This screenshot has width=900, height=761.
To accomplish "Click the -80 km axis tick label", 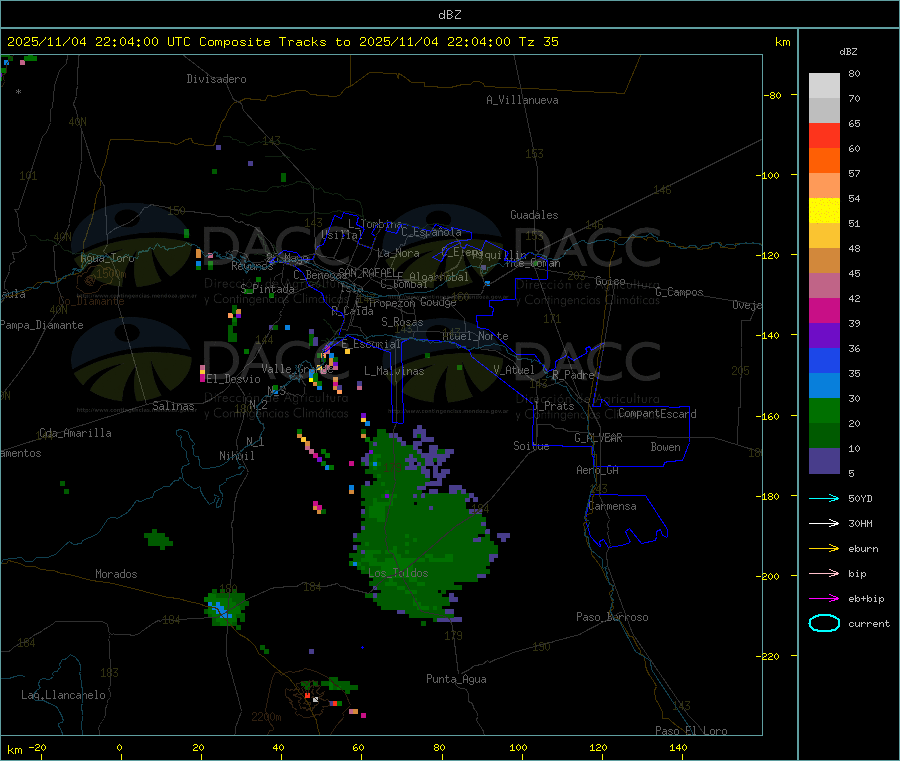I will [772, 95].
